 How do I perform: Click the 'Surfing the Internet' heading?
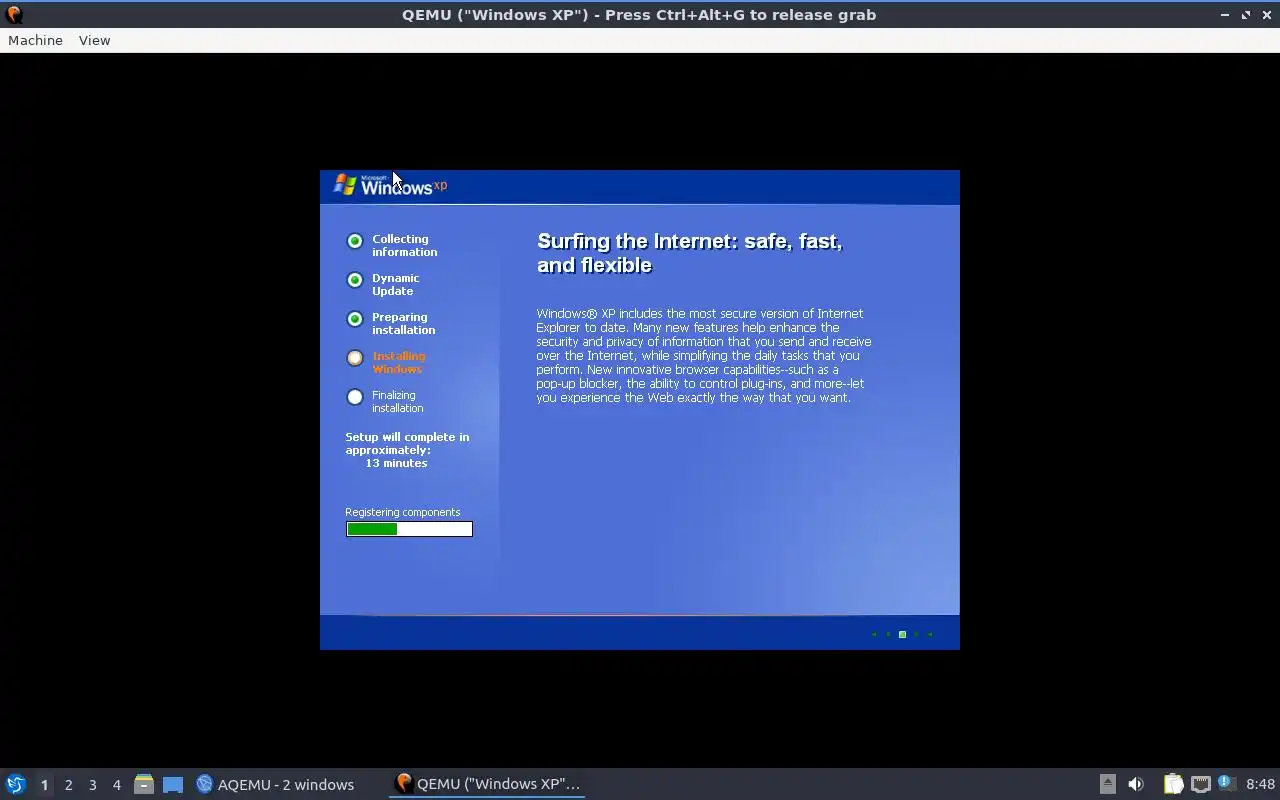pos(690,253)
